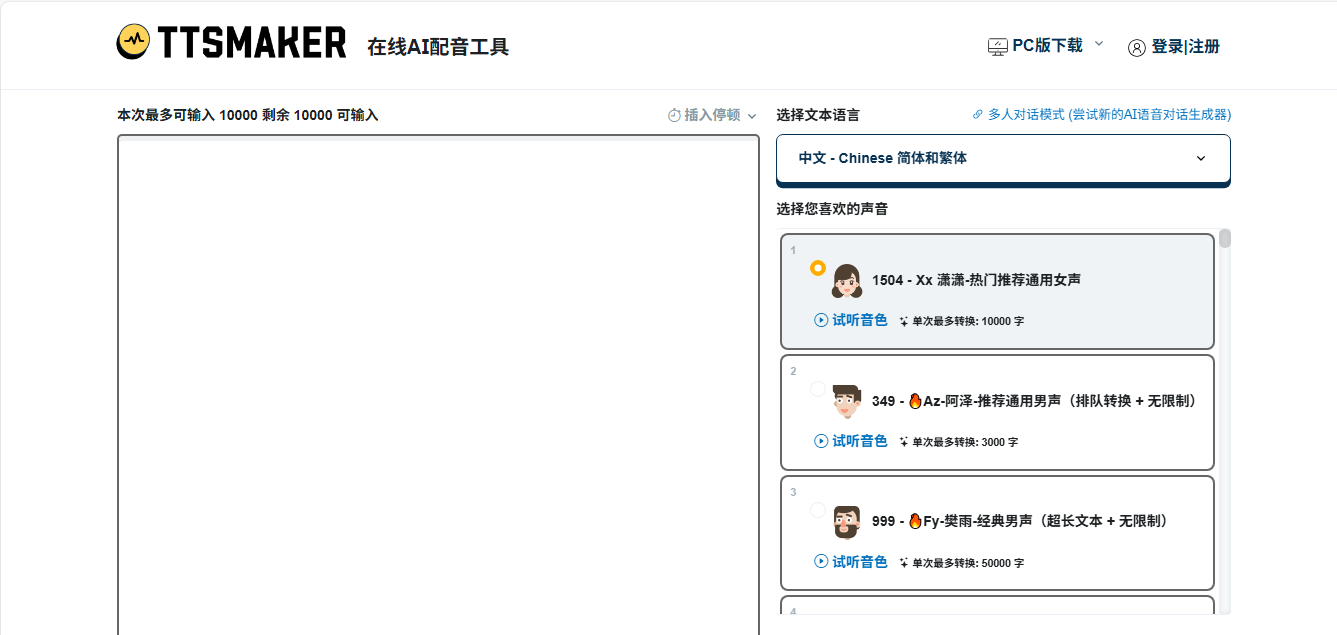Select the 999 樊雨 voice radio button
Viewport: 1337px width, 635px height.
(818, 510)
